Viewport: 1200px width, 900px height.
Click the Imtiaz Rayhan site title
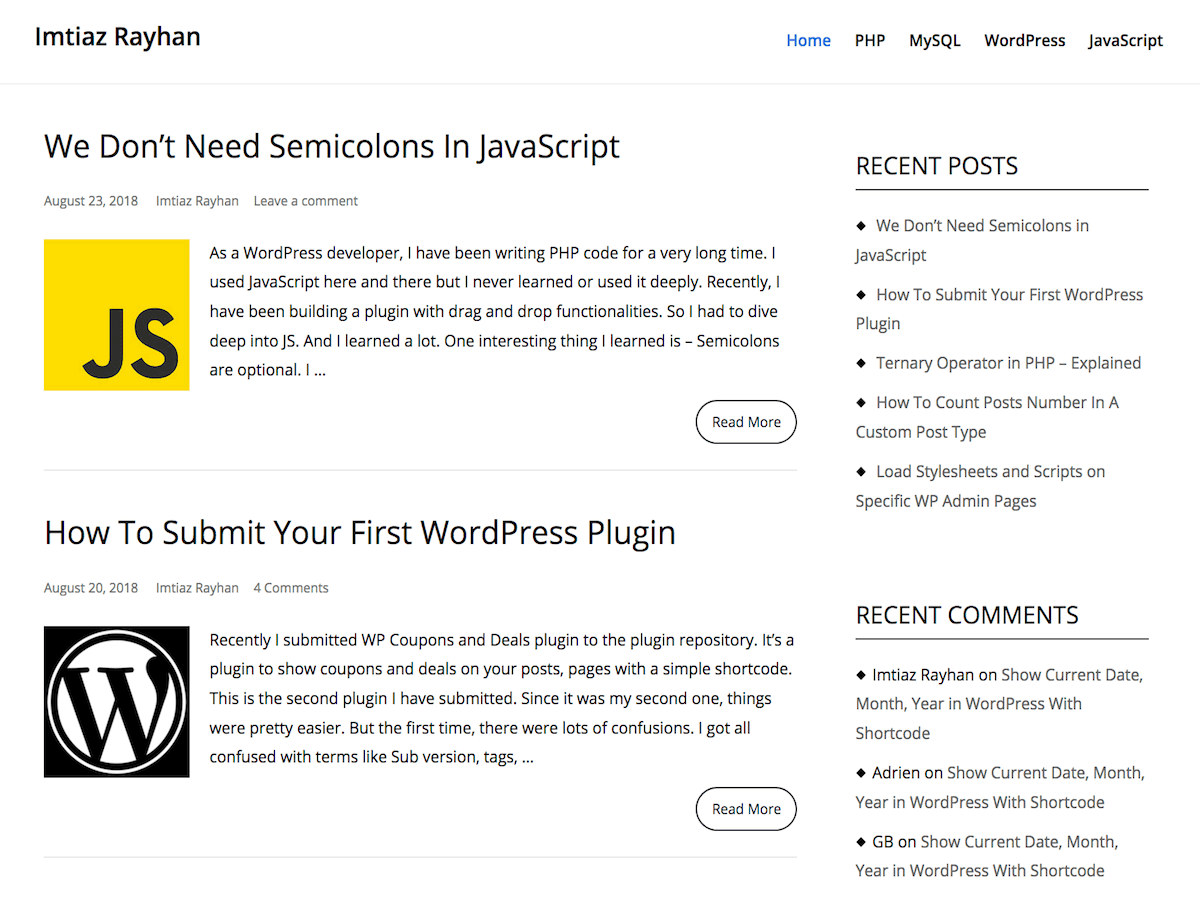118,37
